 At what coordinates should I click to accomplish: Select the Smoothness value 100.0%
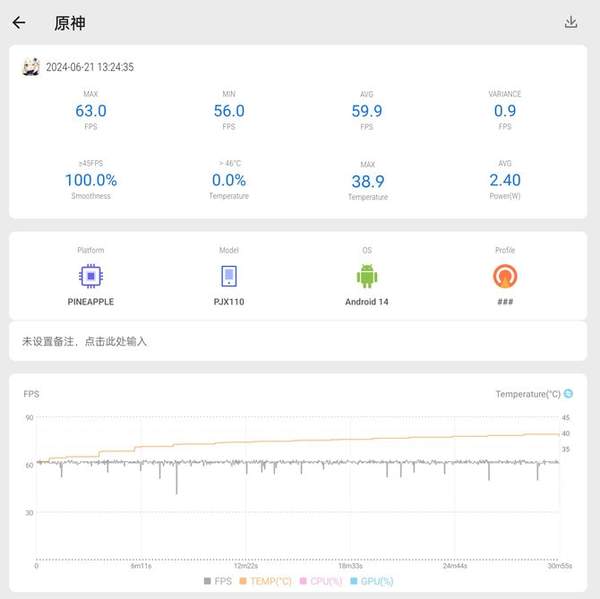pos(91,180)
